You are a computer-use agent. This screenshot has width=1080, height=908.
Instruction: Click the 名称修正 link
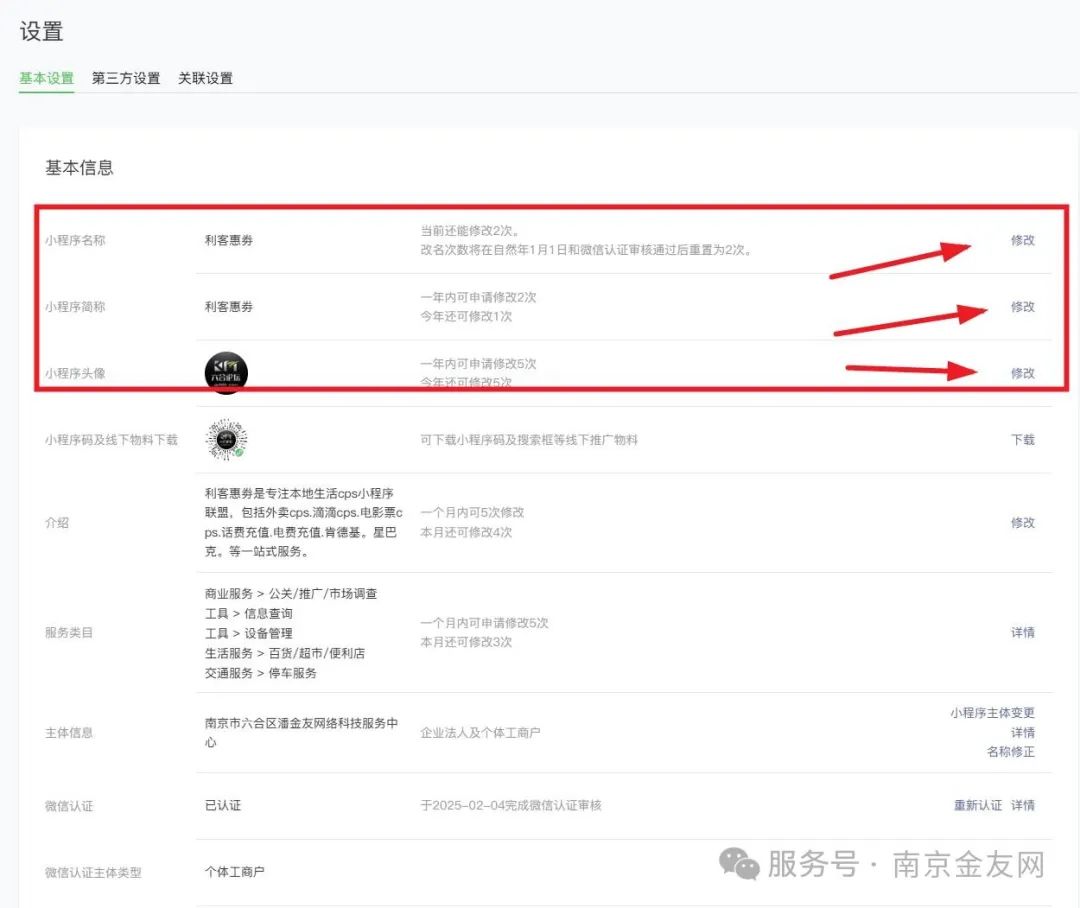click(x=1012, y=752)
